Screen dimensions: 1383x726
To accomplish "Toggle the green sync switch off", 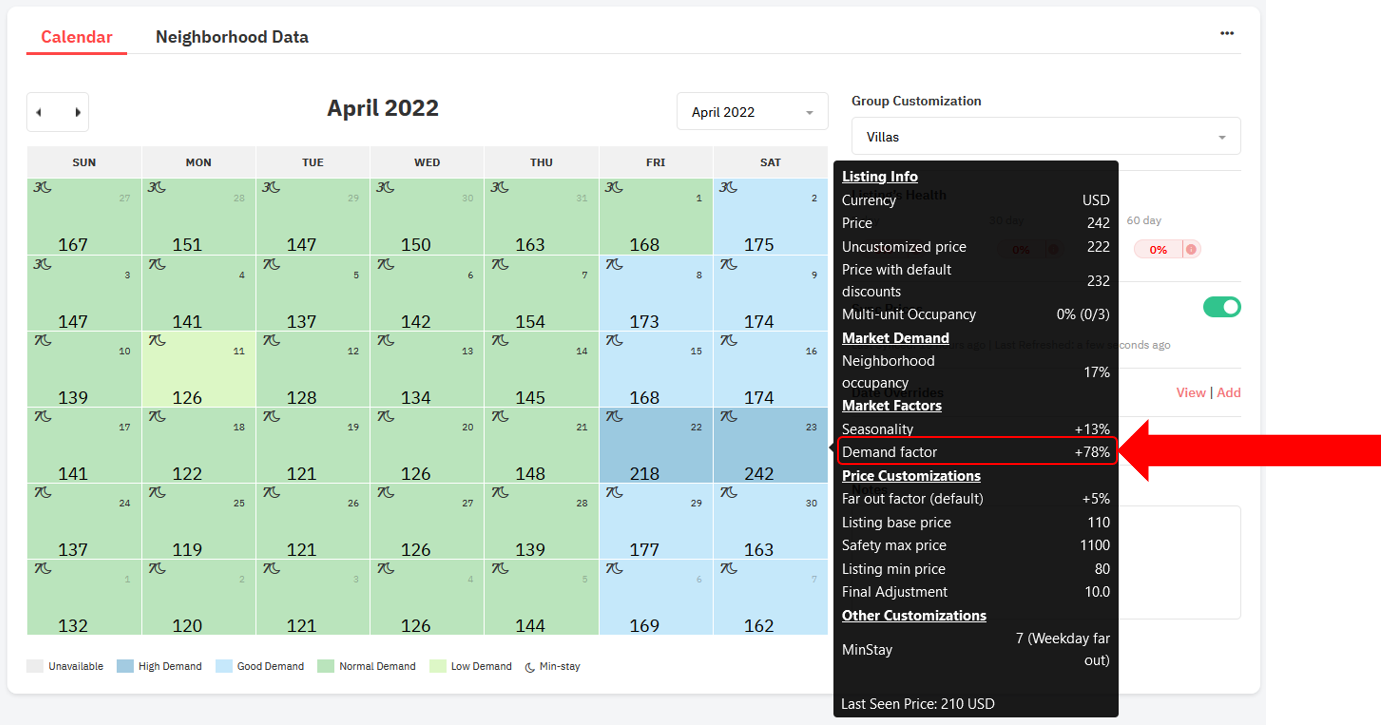I will pos(1221,307).
